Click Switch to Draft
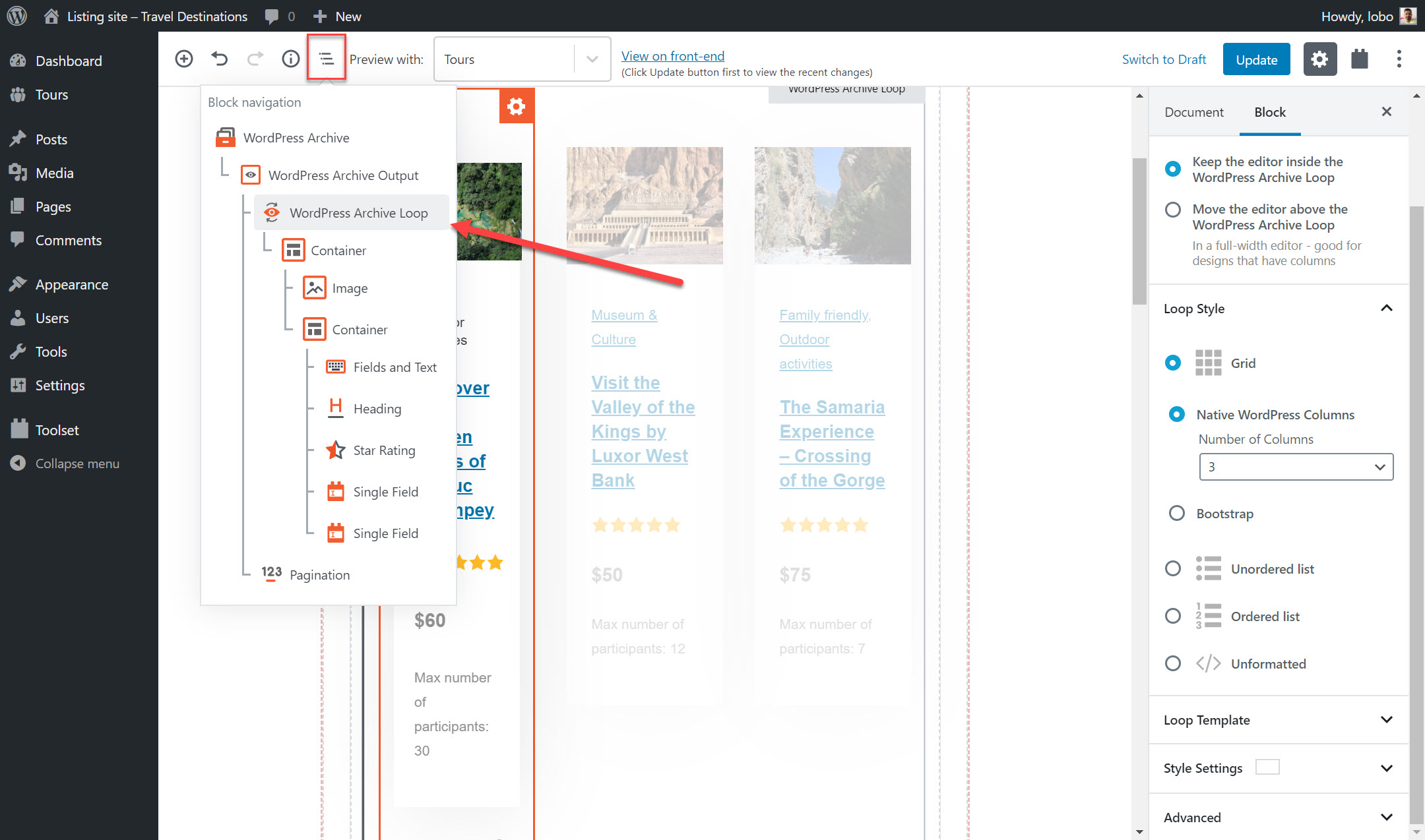 point(1164,59)
